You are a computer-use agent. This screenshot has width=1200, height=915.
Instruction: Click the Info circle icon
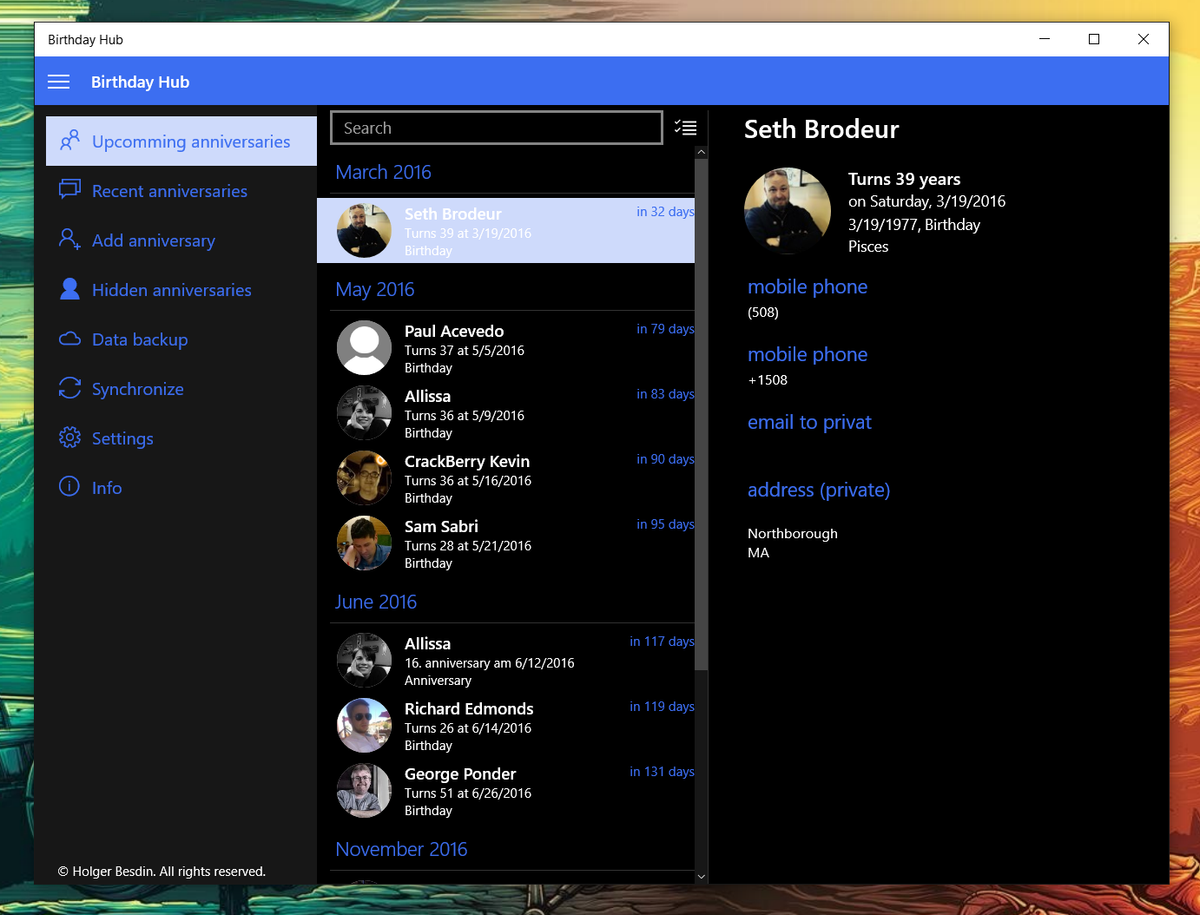click(68, 487)
